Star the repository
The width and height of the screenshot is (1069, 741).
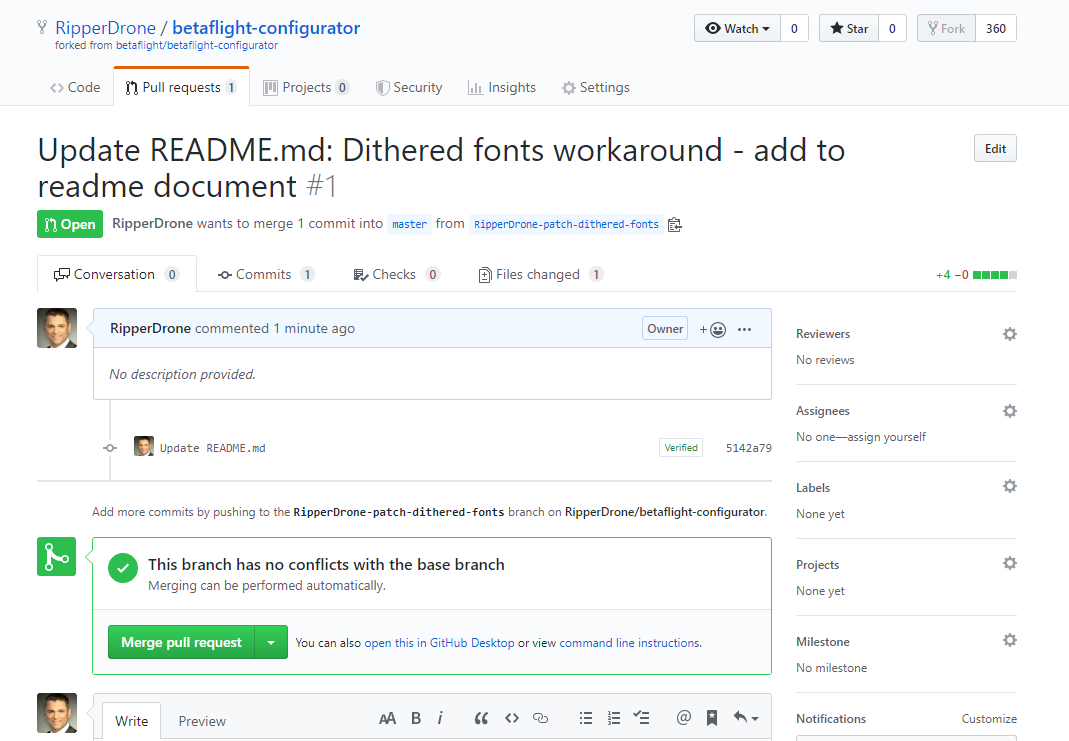coord(849,29)
